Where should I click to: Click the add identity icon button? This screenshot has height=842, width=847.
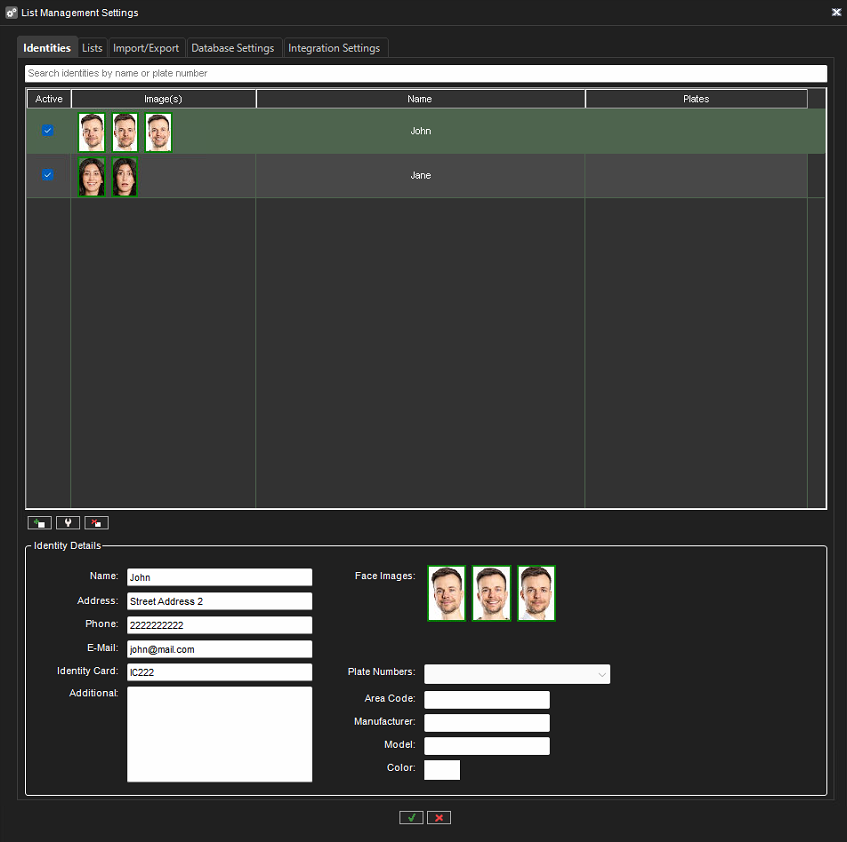pos(39,523)
